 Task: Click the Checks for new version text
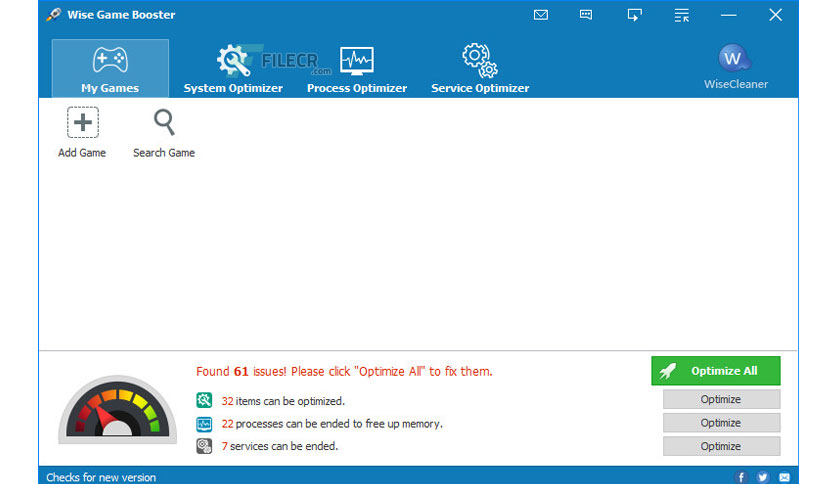pos(101,477)
